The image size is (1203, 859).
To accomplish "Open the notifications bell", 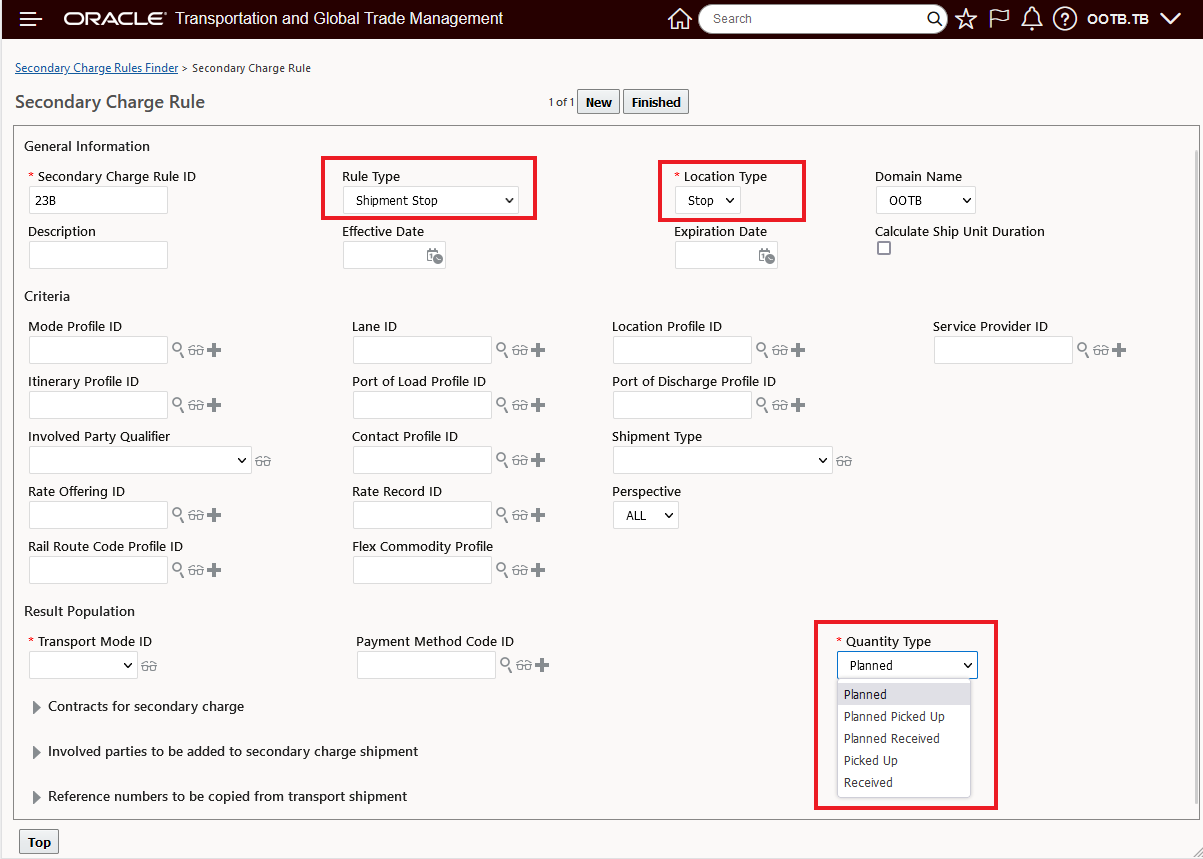I will pyautogui.click(x=1032, y=19).
